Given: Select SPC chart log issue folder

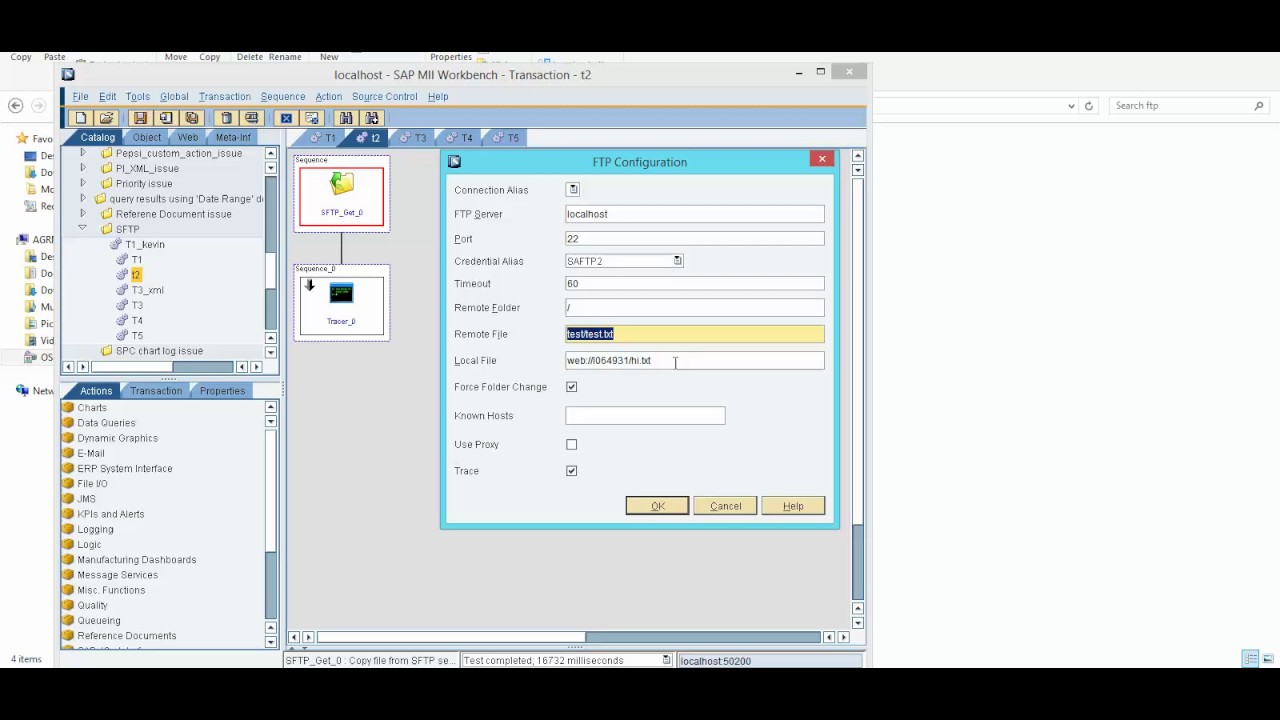Looking at the screenshot, I should click(x=159, y=351).
